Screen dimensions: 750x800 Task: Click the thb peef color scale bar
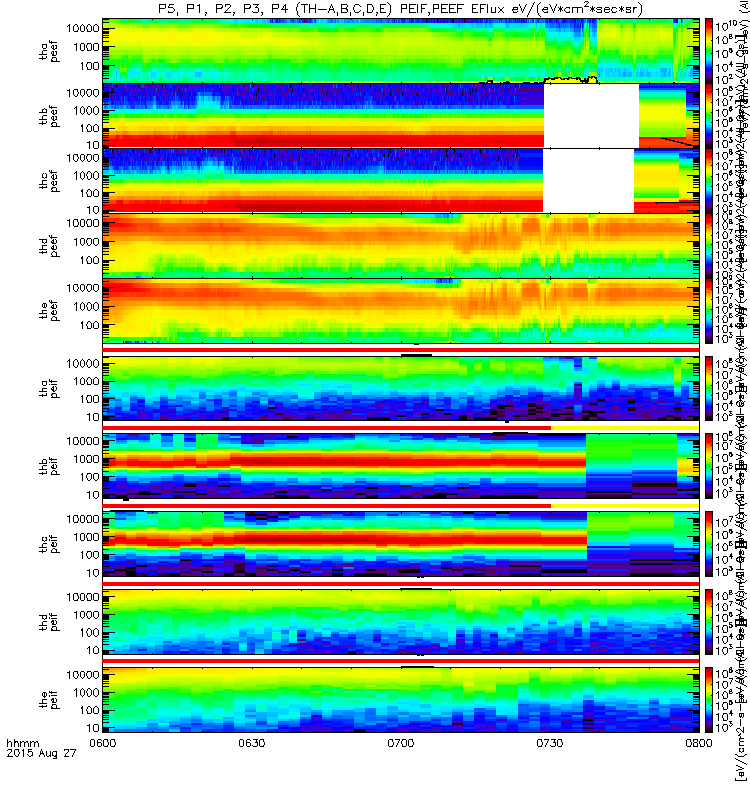click(x=709, y=116)
